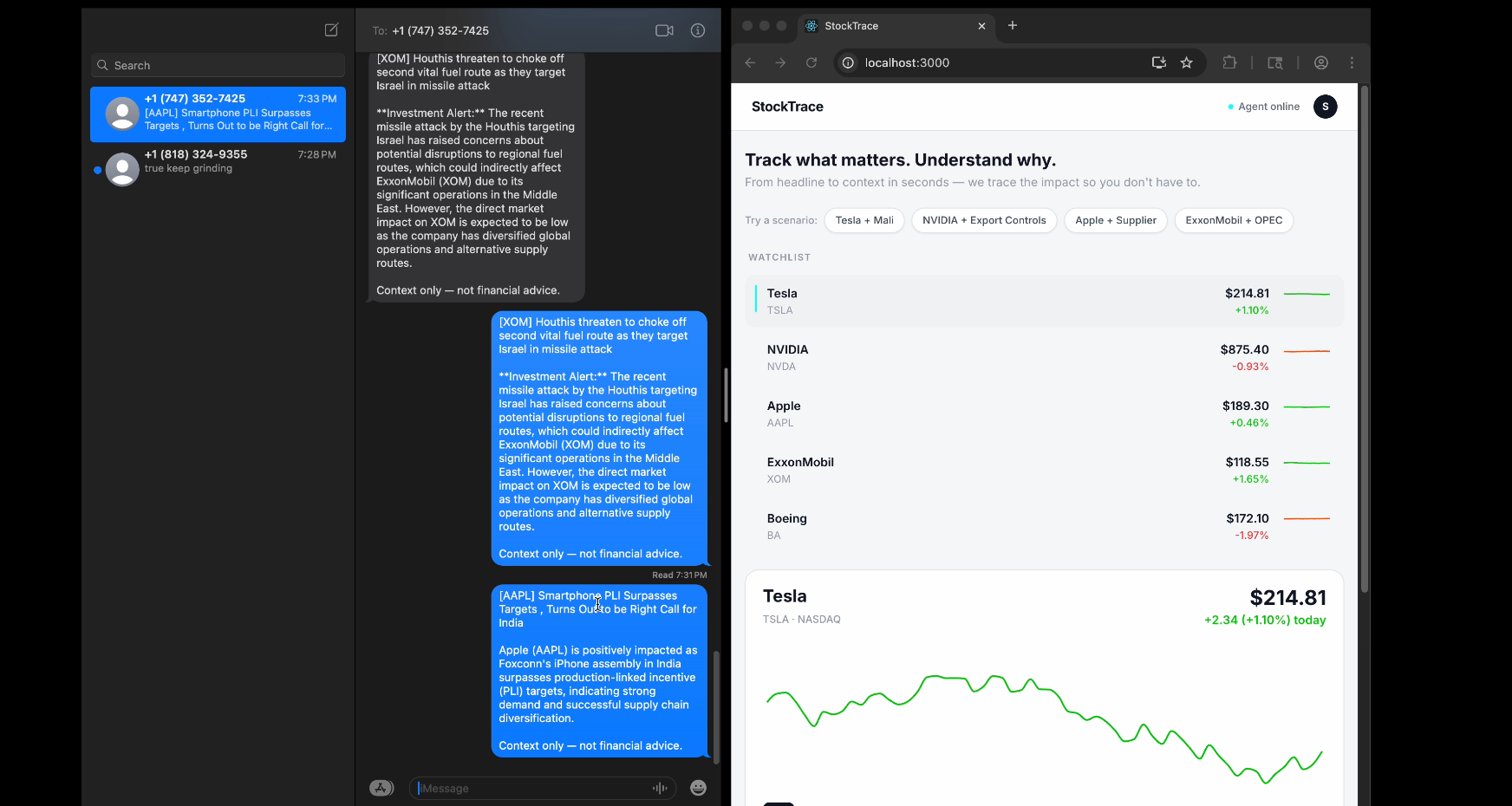This screenshot has height=806, width=1512.
Task: Click +2.34 (+1.10%) today text
Action: [1265, 620]
